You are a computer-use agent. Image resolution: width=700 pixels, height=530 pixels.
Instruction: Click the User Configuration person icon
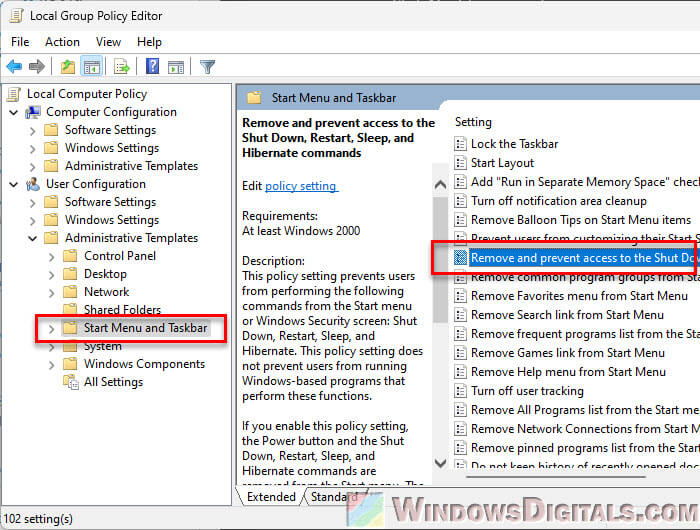coord(33,184)
